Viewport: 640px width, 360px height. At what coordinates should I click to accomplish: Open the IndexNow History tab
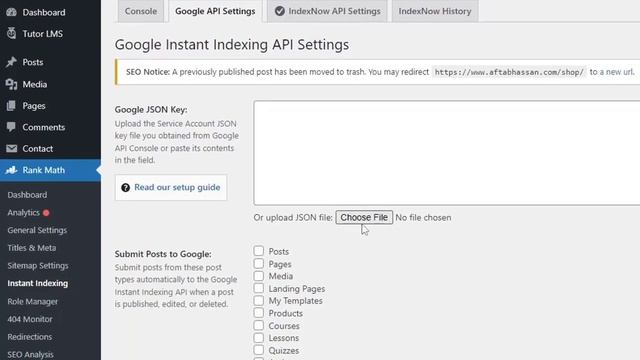[x=435, y=11]
